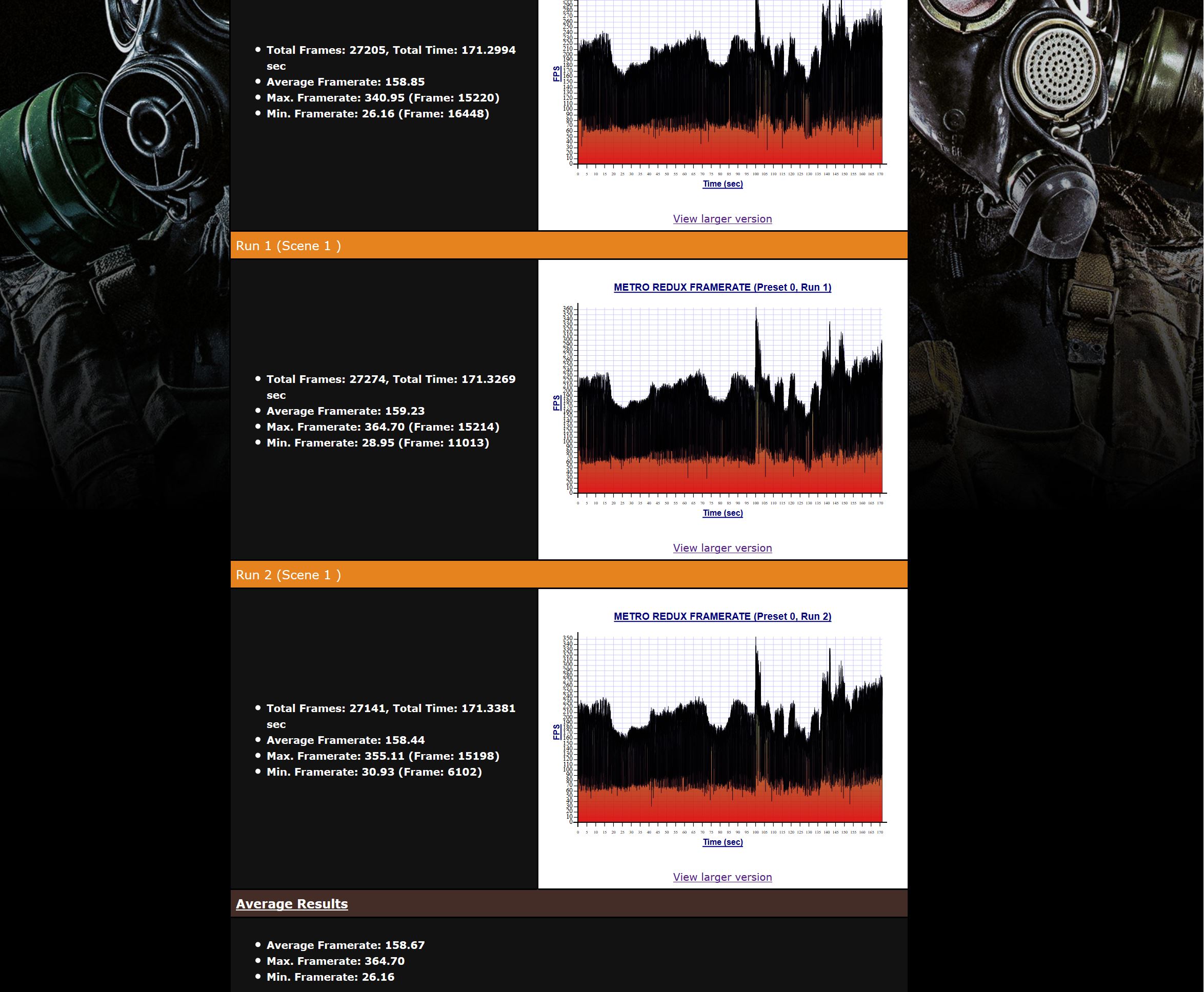Click Time (sec) label under Run 1 chart
This screenshot has width=1204, height=992.
pos(723,513)
